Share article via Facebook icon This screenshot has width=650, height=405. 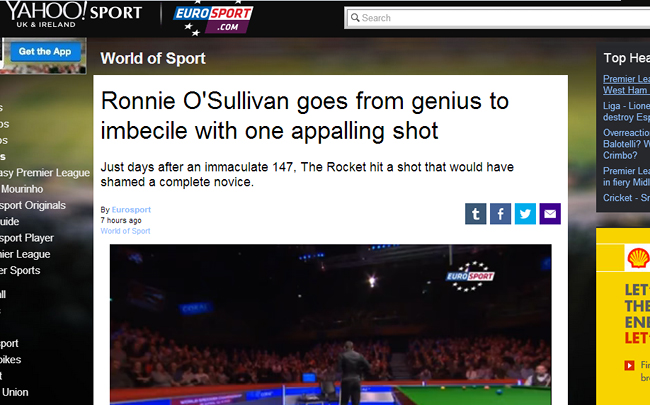[x=500, y=213]
